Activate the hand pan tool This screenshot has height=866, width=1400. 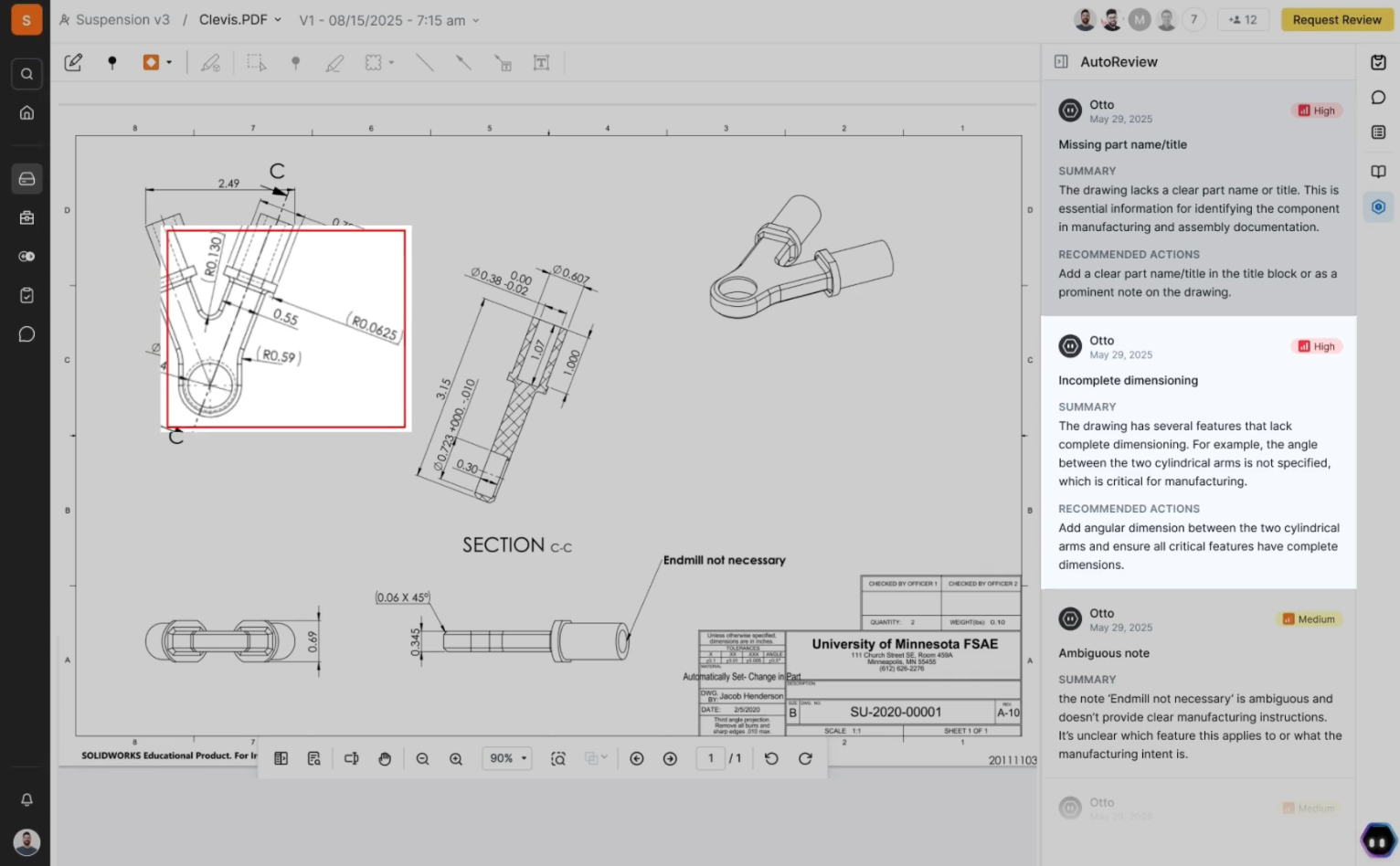(x=385, y=758)
